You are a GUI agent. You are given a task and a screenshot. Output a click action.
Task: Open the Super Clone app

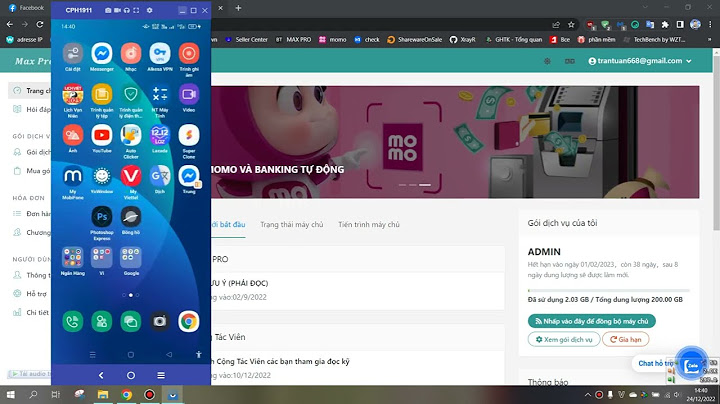tap(189, 135)
